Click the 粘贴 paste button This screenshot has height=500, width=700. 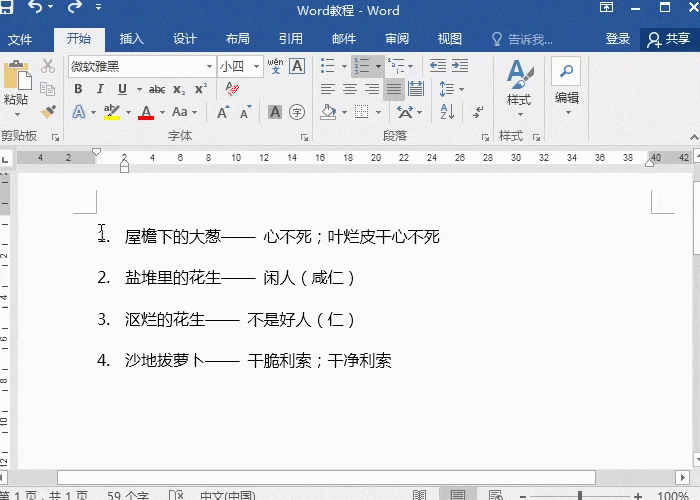(x=17, y=88)
